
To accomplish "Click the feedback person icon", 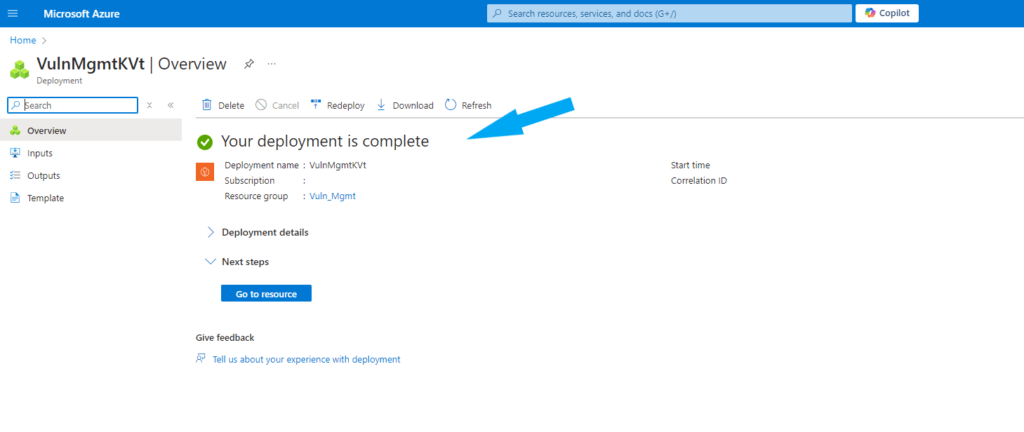I will [201, 359].
